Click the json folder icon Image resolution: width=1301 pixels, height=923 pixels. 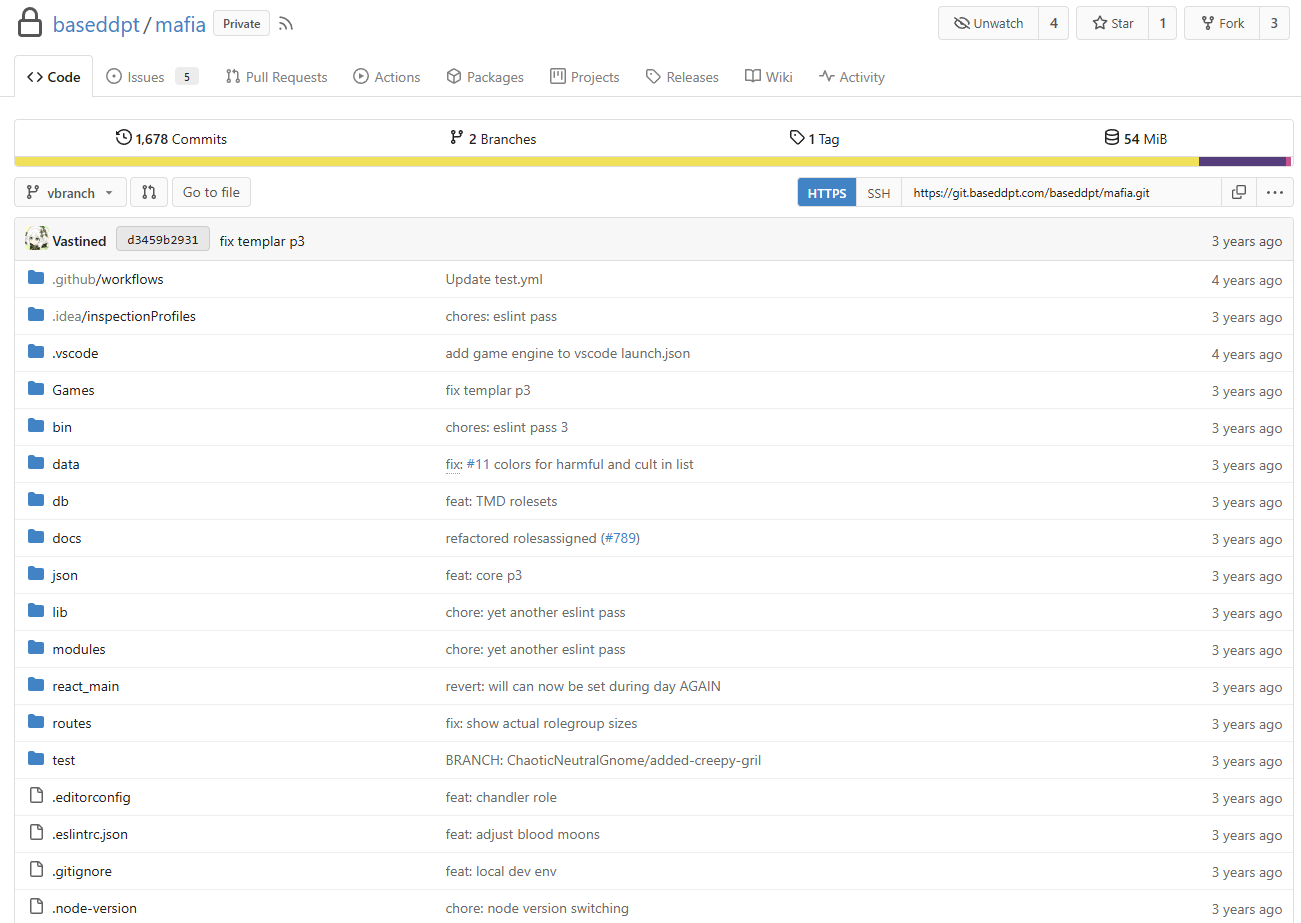click(x=37, y=575)
